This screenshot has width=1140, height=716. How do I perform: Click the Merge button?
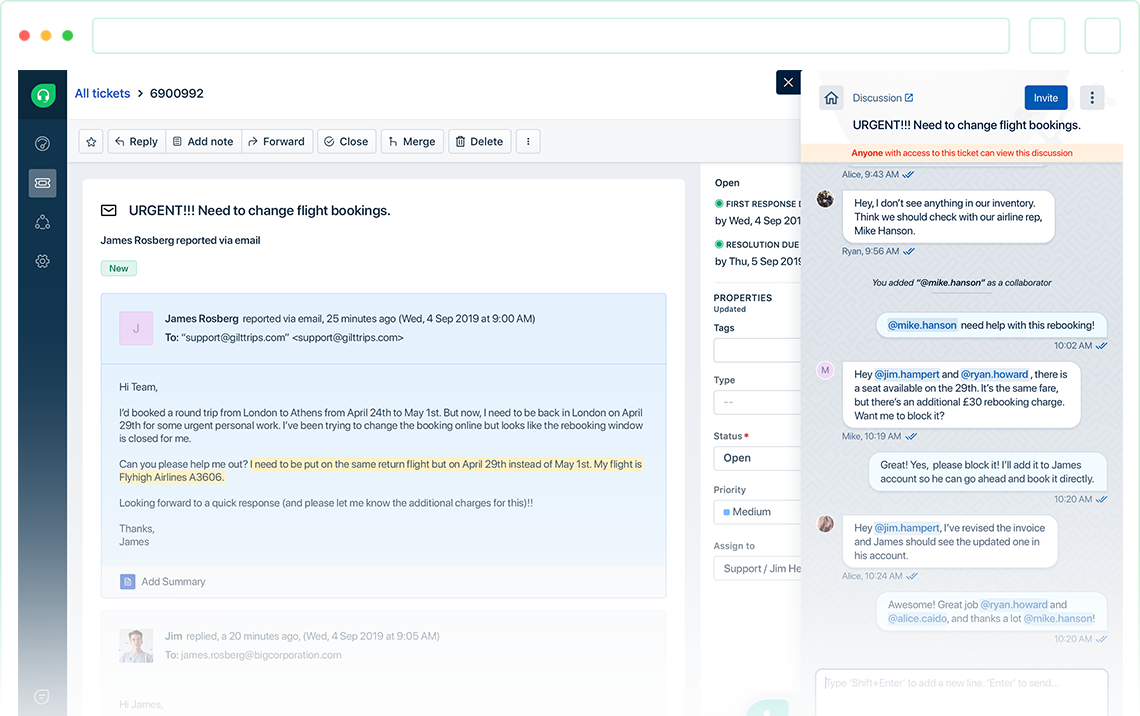(412, 142)
